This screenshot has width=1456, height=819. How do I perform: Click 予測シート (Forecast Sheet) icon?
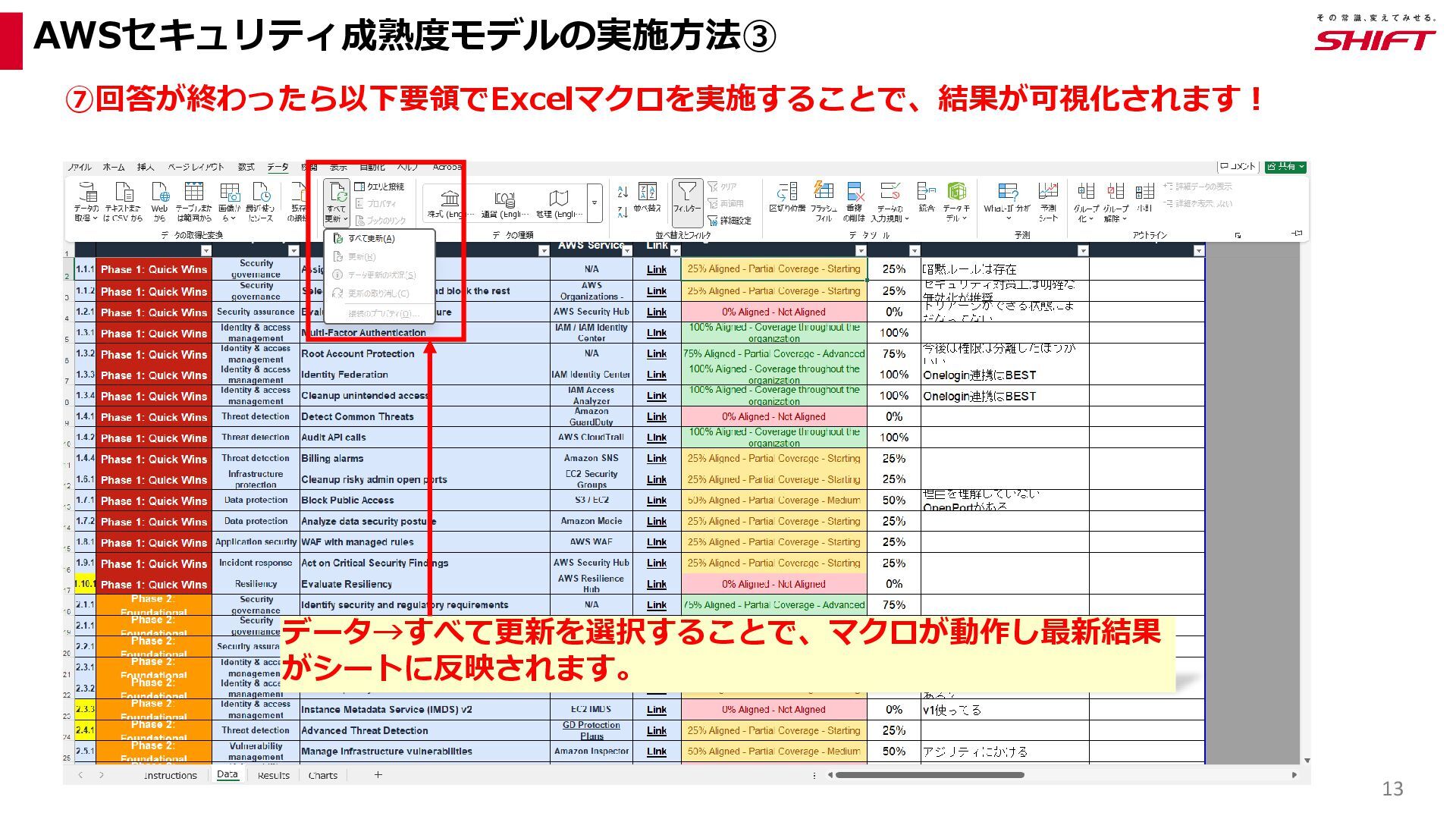(1048, 201)
